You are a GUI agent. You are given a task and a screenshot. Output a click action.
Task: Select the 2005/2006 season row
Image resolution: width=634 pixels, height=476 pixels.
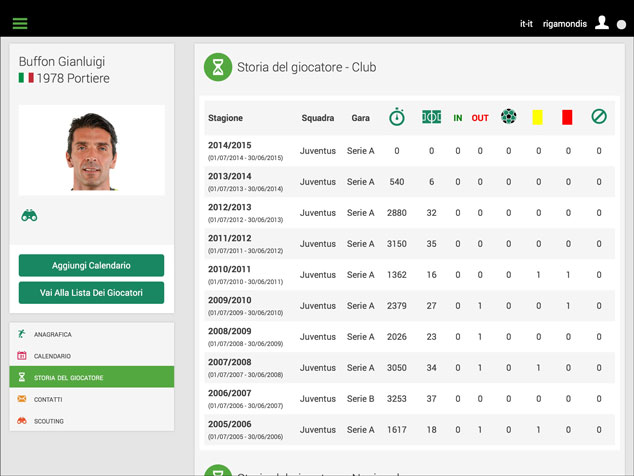(x=409, y=430)
